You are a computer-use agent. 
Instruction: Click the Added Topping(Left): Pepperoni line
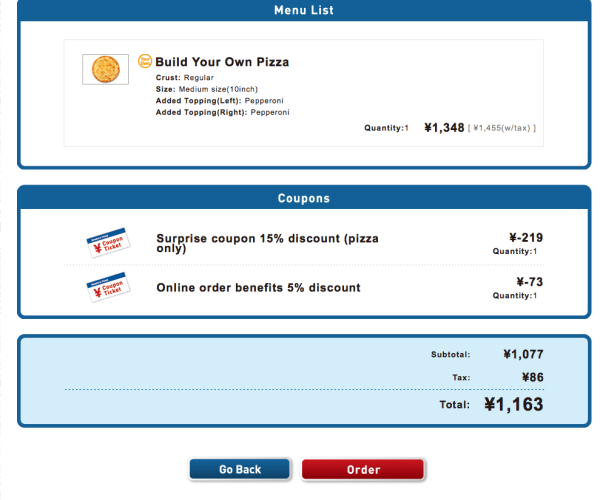click(x=220, y=101)
